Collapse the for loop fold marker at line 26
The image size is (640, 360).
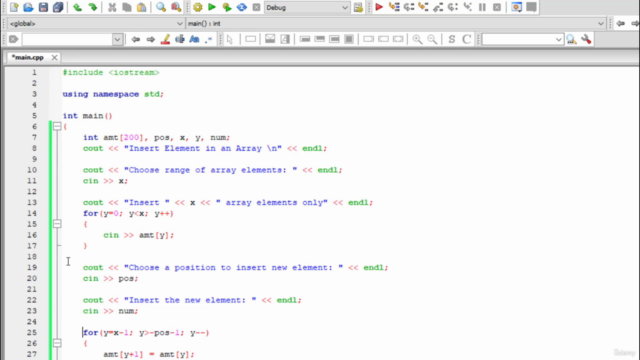[x=57, y=343]
